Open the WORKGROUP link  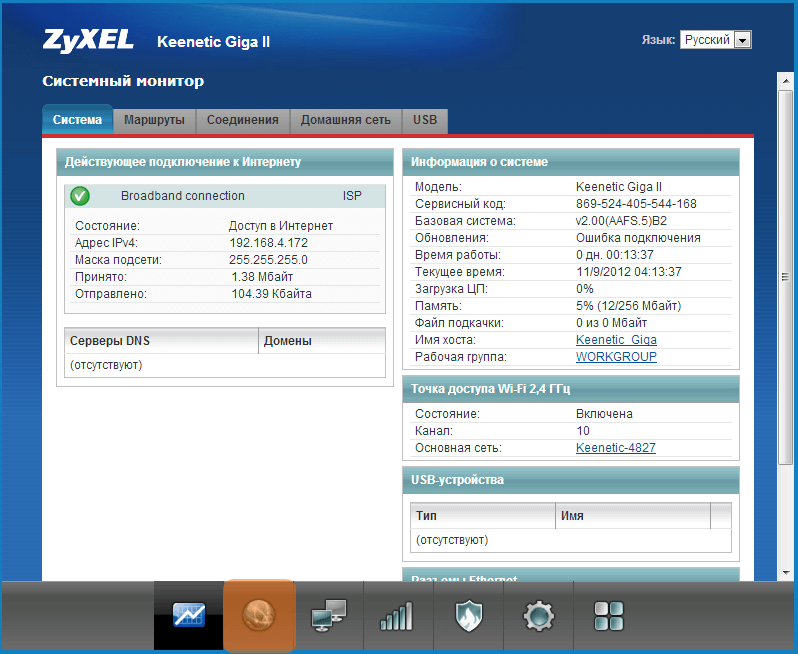[616, 357]
